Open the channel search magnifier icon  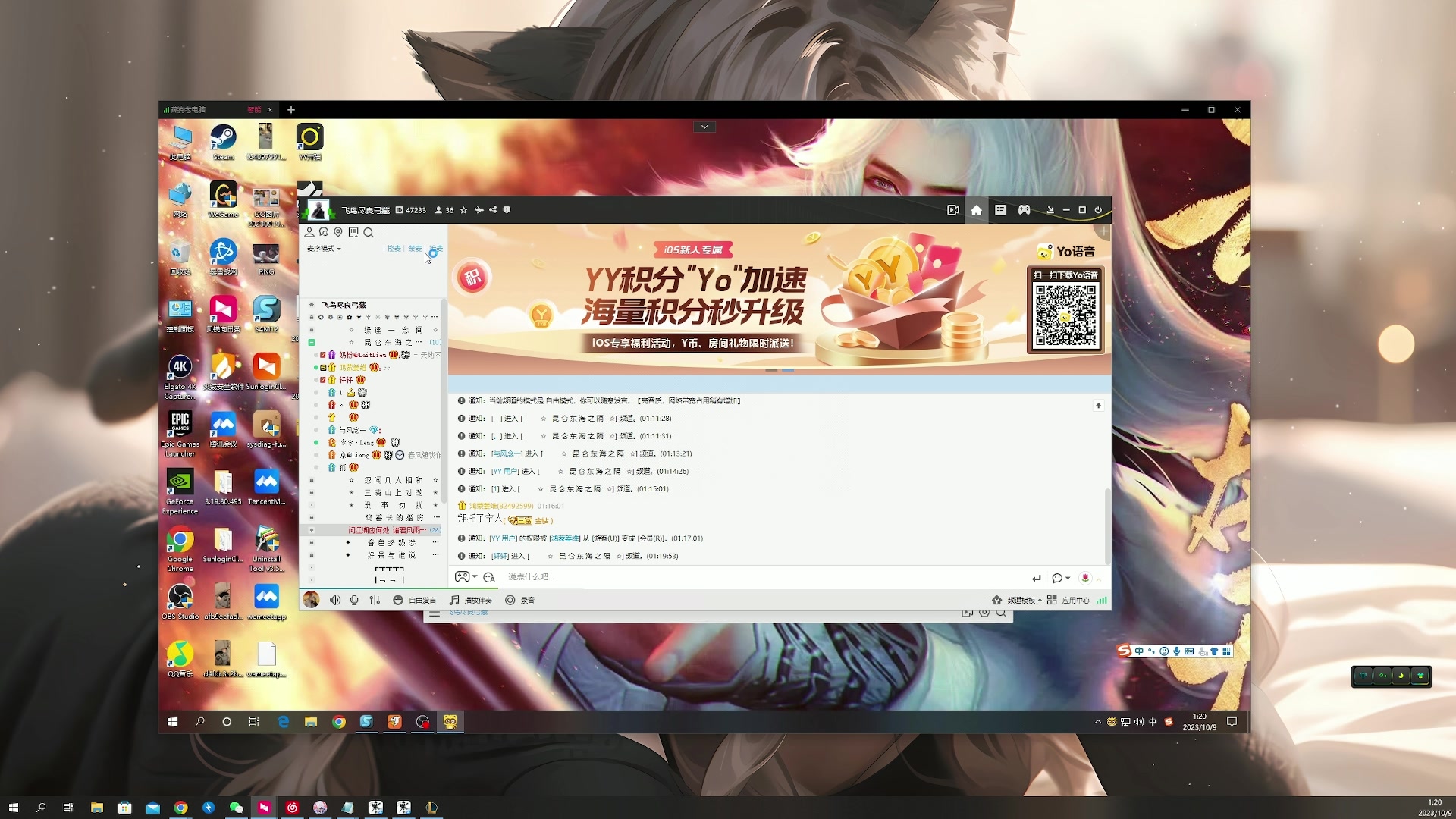coord(368,233)
